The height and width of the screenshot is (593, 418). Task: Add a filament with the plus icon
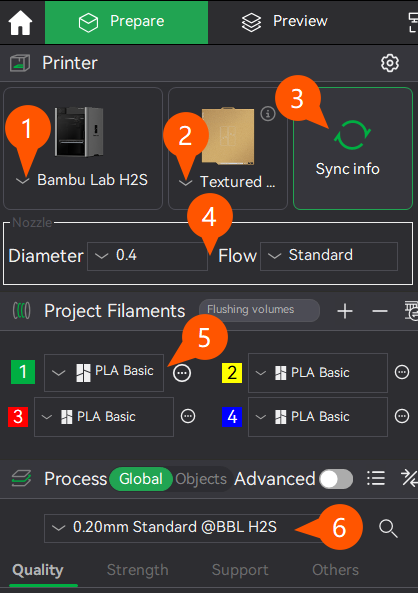tap(345, 311)
